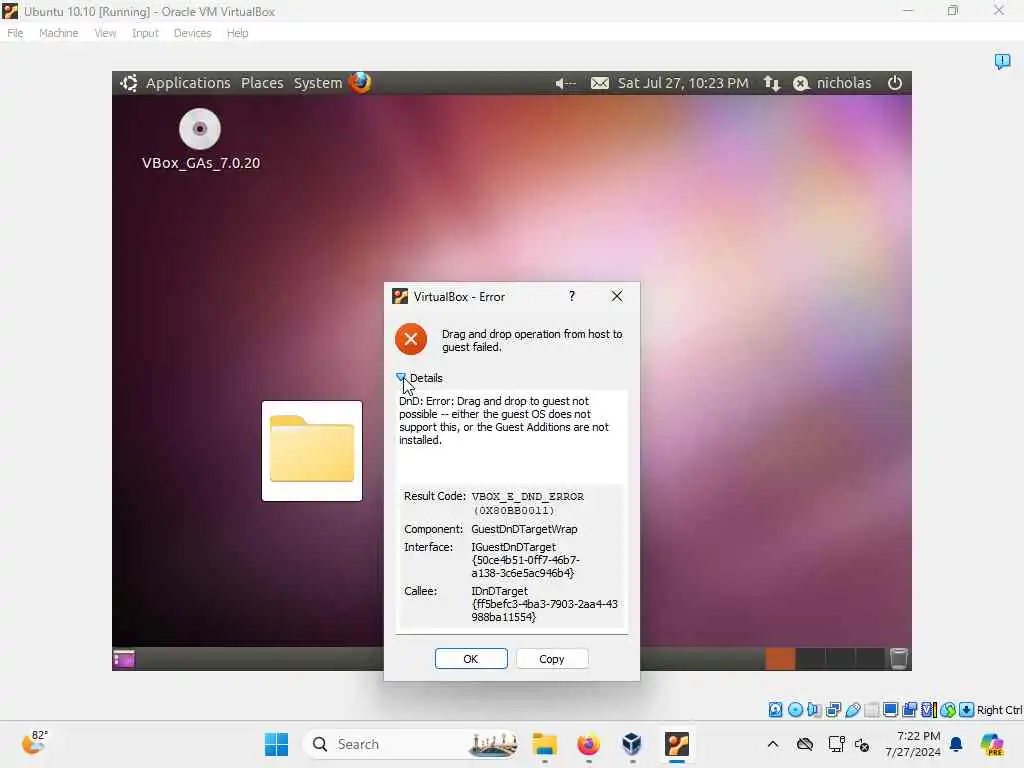1024x768 pixels.
Task: Click the optical disk status icon
Action: [795, 710]
